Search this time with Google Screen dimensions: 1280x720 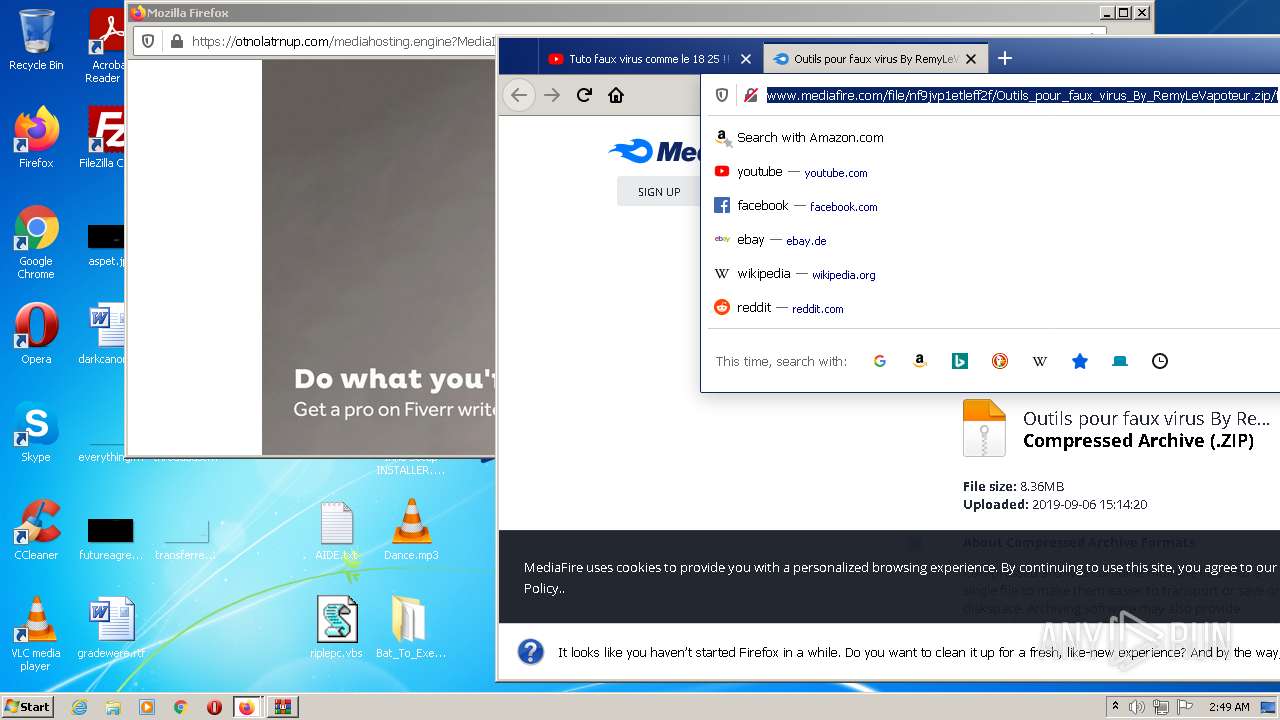tap(880, 361)
